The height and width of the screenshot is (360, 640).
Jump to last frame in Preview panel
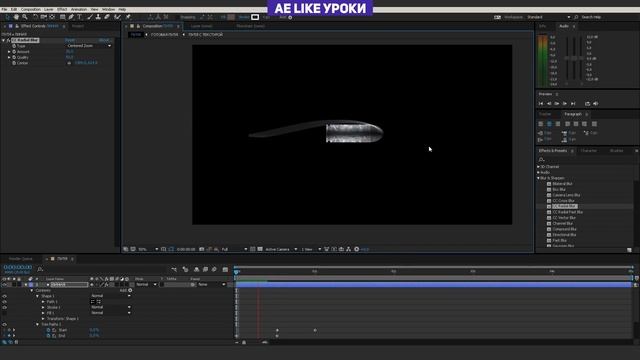point(573,104)
